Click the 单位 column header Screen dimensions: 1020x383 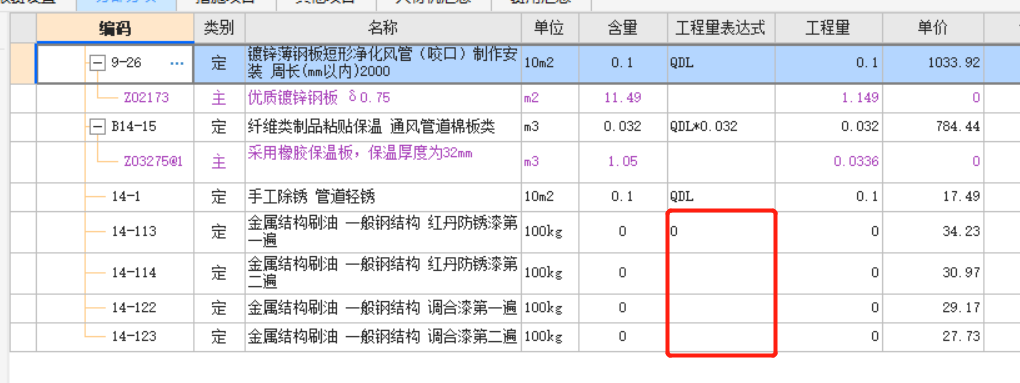pyautogui.click(x=550, y=28)
